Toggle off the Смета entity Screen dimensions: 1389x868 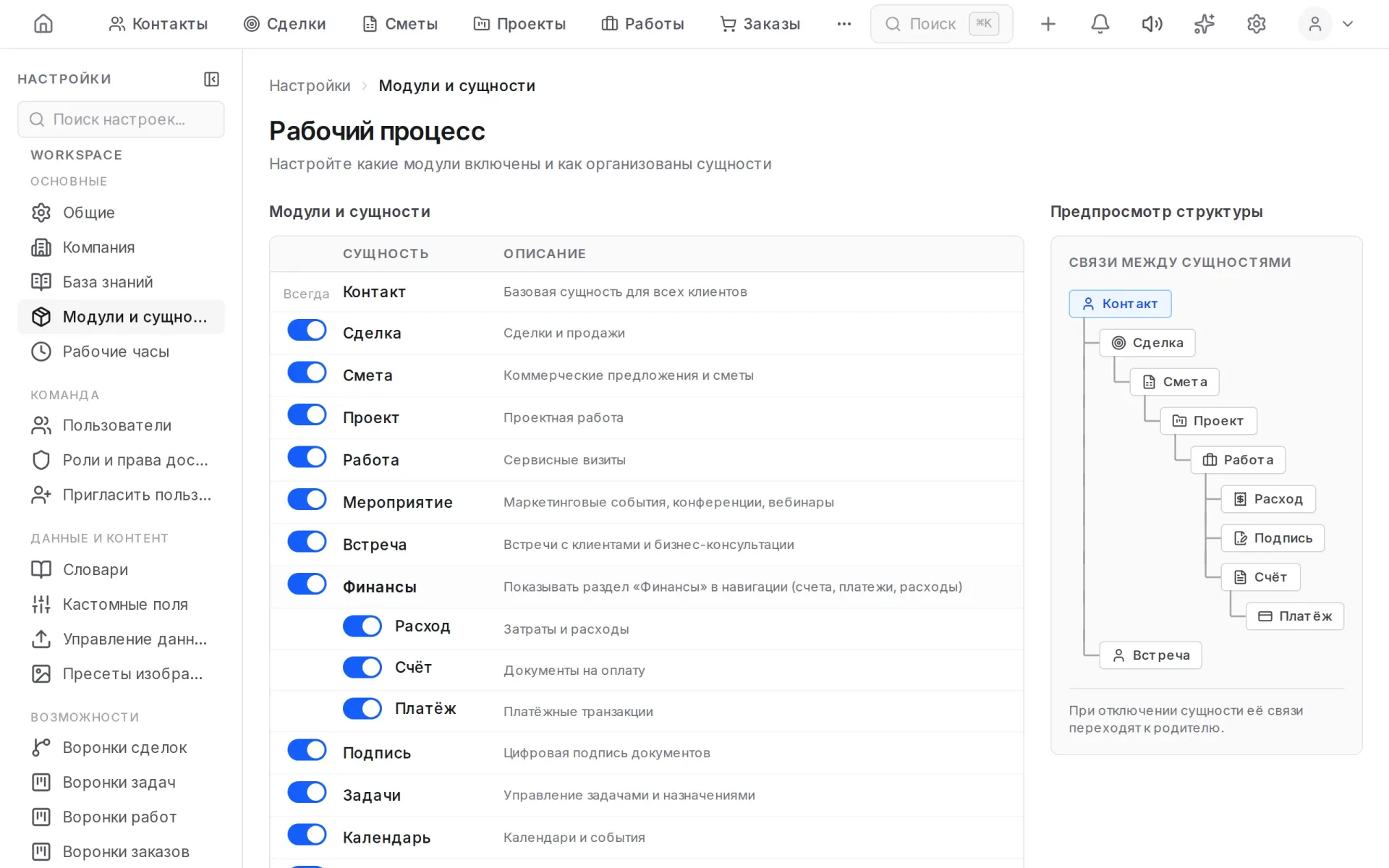tap(307, 373)
